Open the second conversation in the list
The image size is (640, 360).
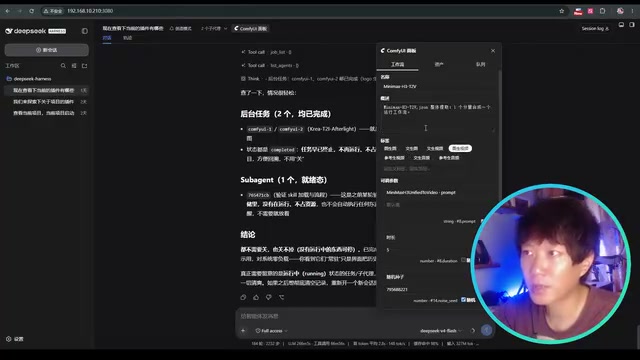47,102
